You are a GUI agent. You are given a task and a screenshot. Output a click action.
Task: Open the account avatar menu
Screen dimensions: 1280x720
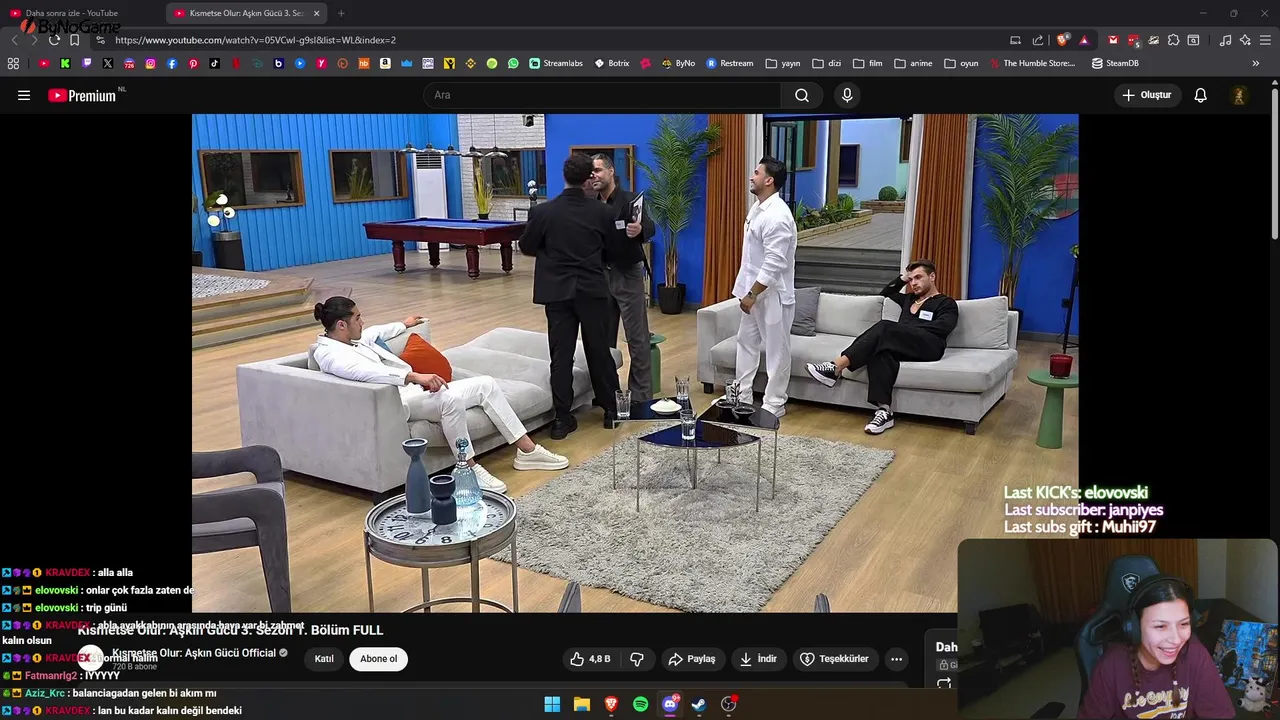[1239, 95]
